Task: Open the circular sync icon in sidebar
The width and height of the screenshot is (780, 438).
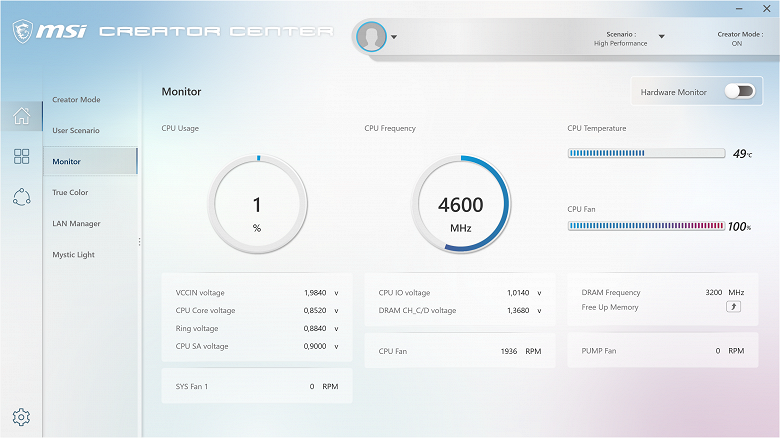Action: 21,197
